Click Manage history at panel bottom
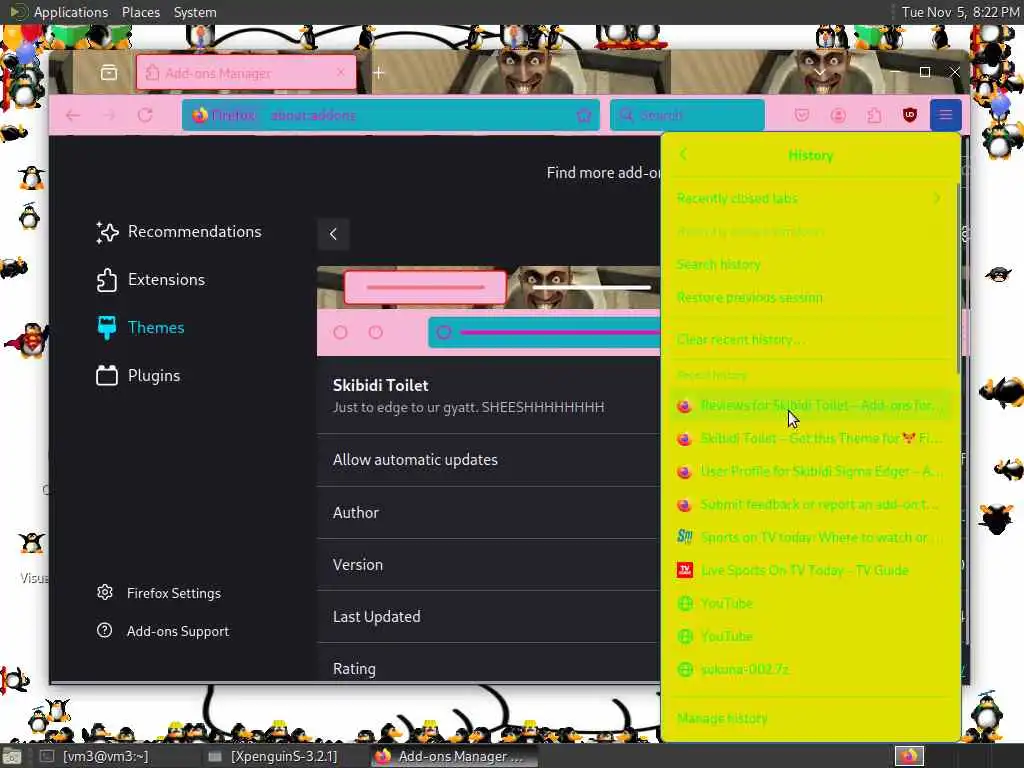 [x=810, y=718]
